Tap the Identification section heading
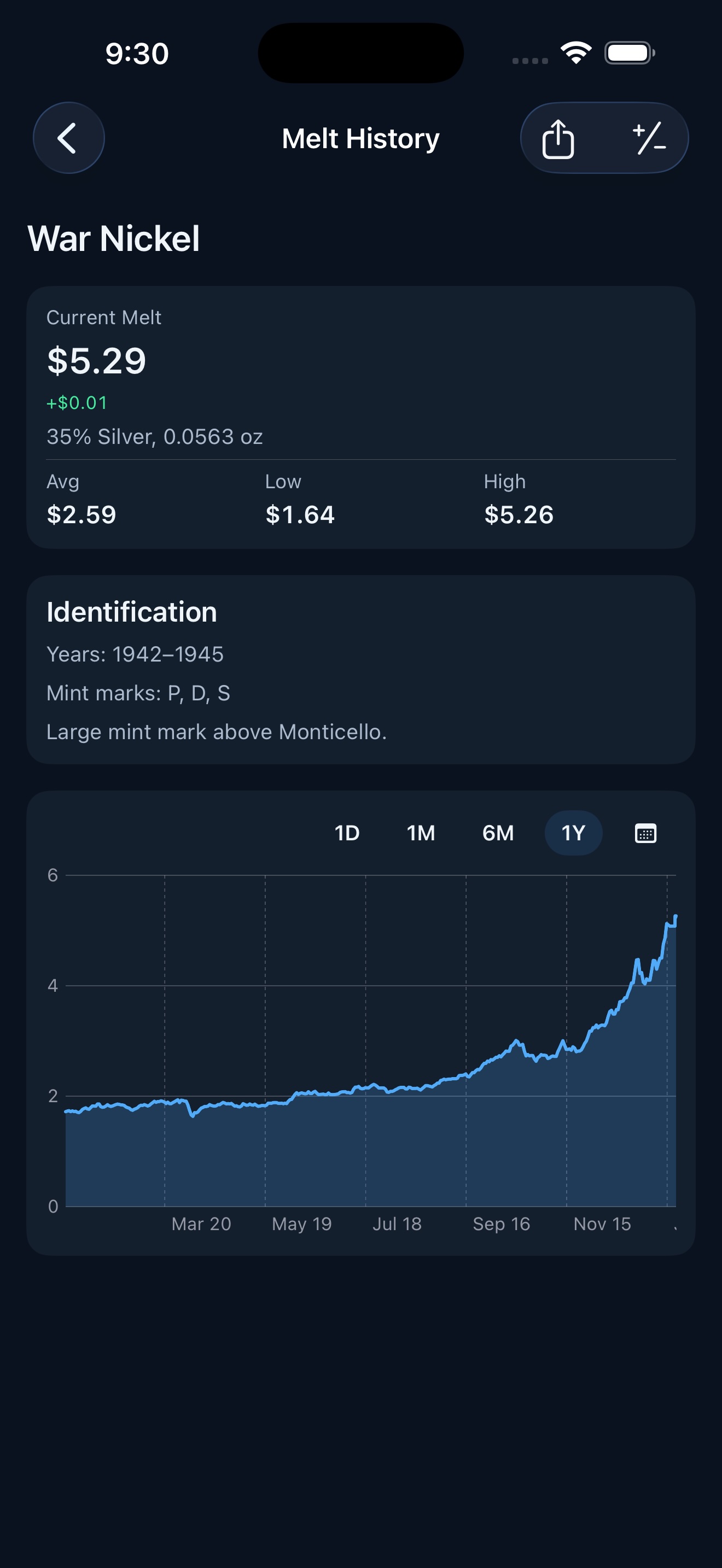Viewport: 722px width, 1568px height. (131, 612)
